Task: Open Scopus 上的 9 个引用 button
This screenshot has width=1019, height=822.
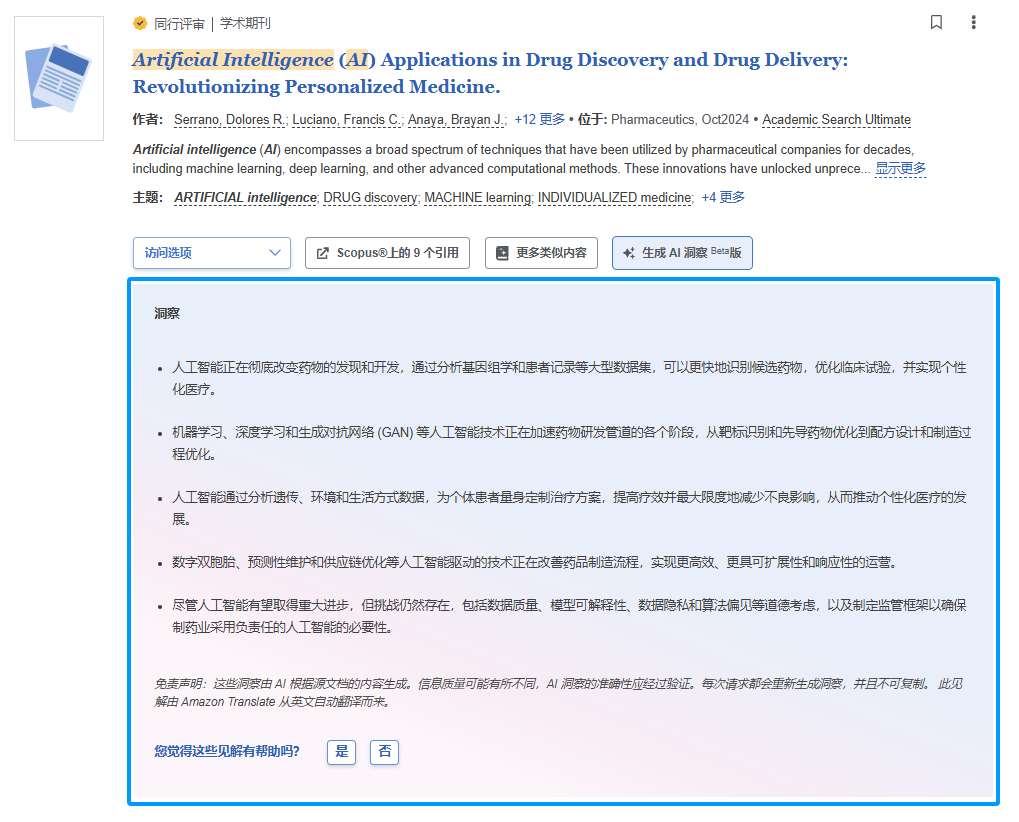Action: [x=387, y=253]
